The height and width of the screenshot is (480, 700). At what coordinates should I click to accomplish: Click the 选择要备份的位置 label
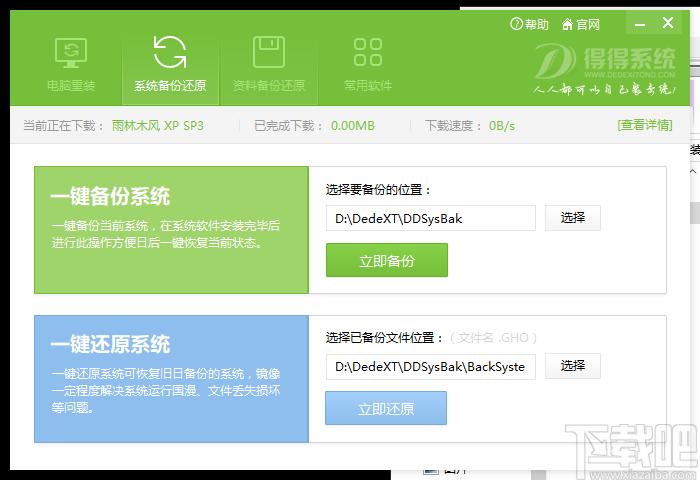point(378,190)
